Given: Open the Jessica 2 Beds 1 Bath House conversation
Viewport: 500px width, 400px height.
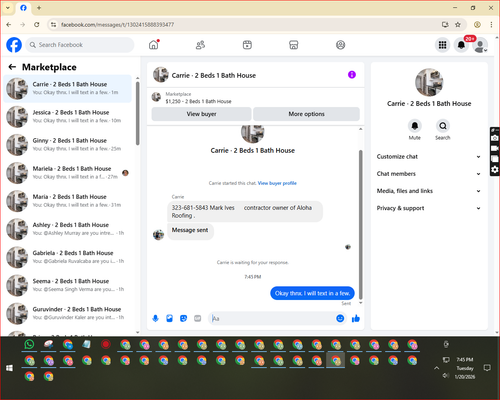Looking at the screenshot, I should point(68,116).
